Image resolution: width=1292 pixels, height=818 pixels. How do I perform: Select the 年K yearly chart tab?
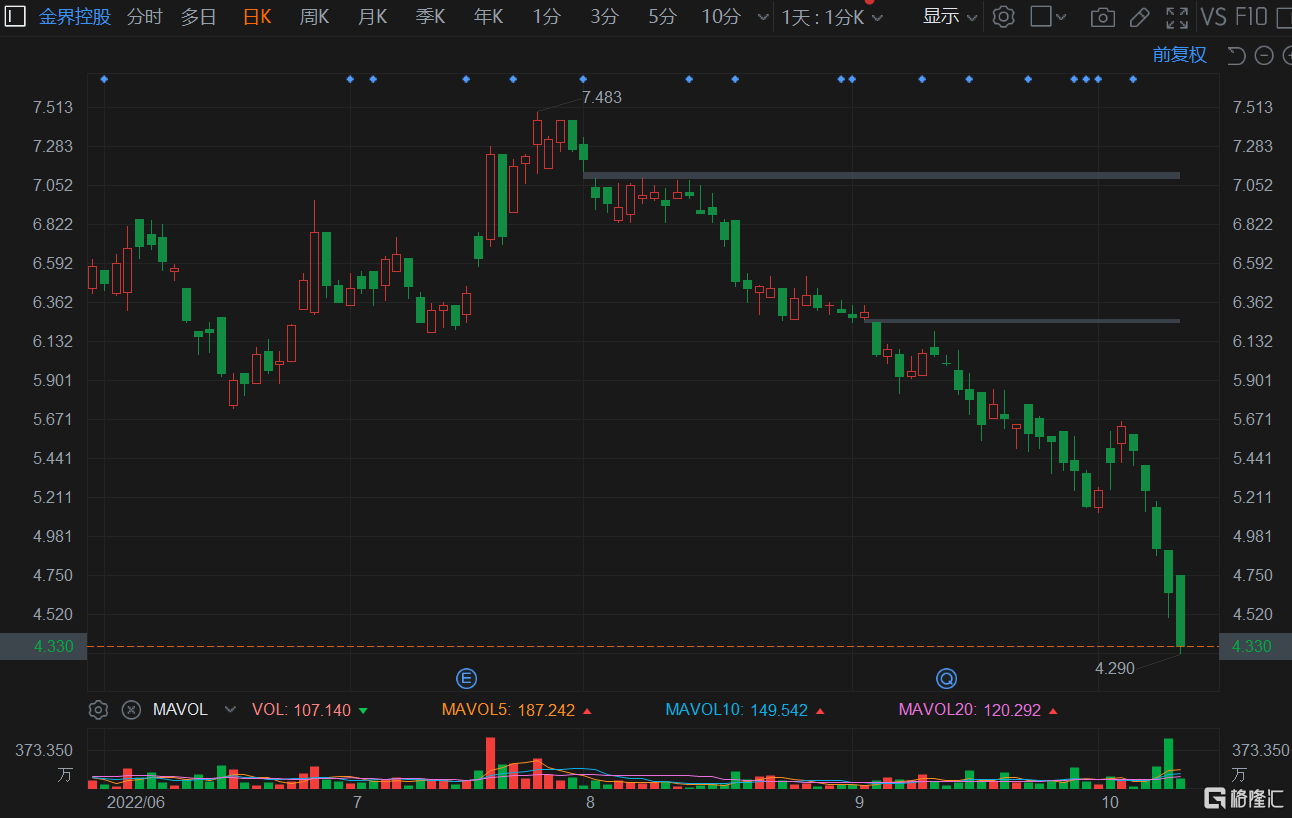coord(488,16)
